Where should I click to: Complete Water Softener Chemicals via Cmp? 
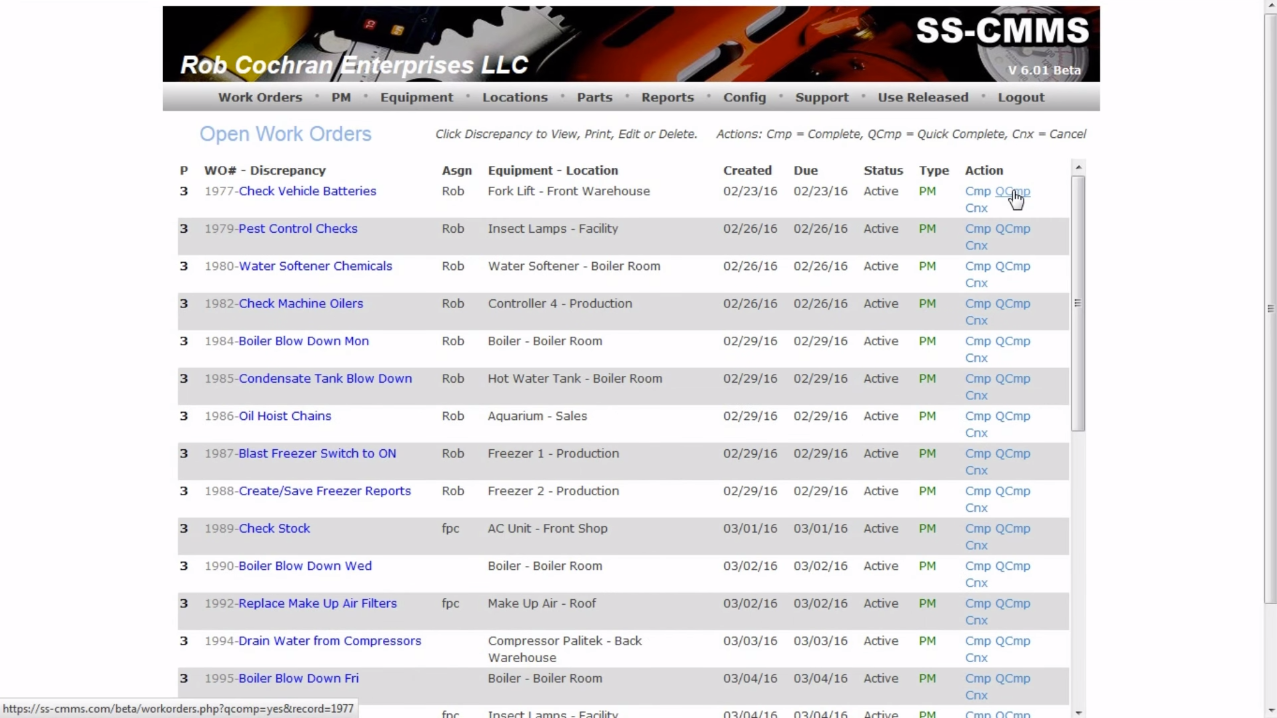tap(978, 266)
